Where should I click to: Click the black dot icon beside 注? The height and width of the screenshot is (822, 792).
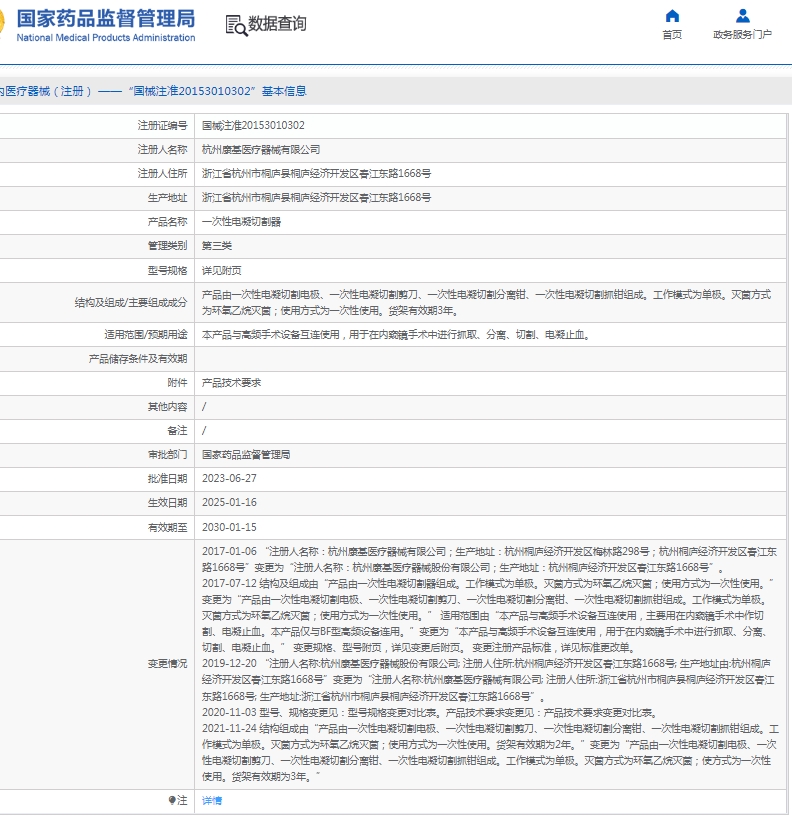(x=172, y=800)
